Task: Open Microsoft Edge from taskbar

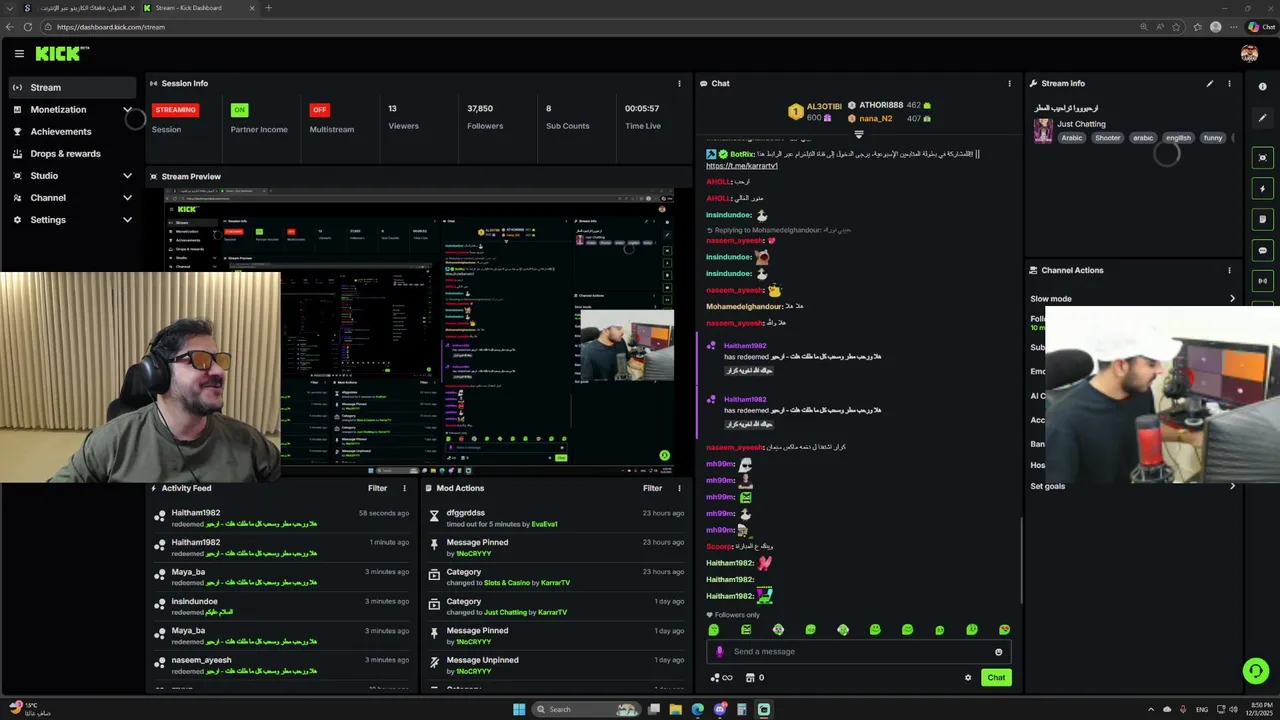Action: pyautogui.click(x=697, y=709)
